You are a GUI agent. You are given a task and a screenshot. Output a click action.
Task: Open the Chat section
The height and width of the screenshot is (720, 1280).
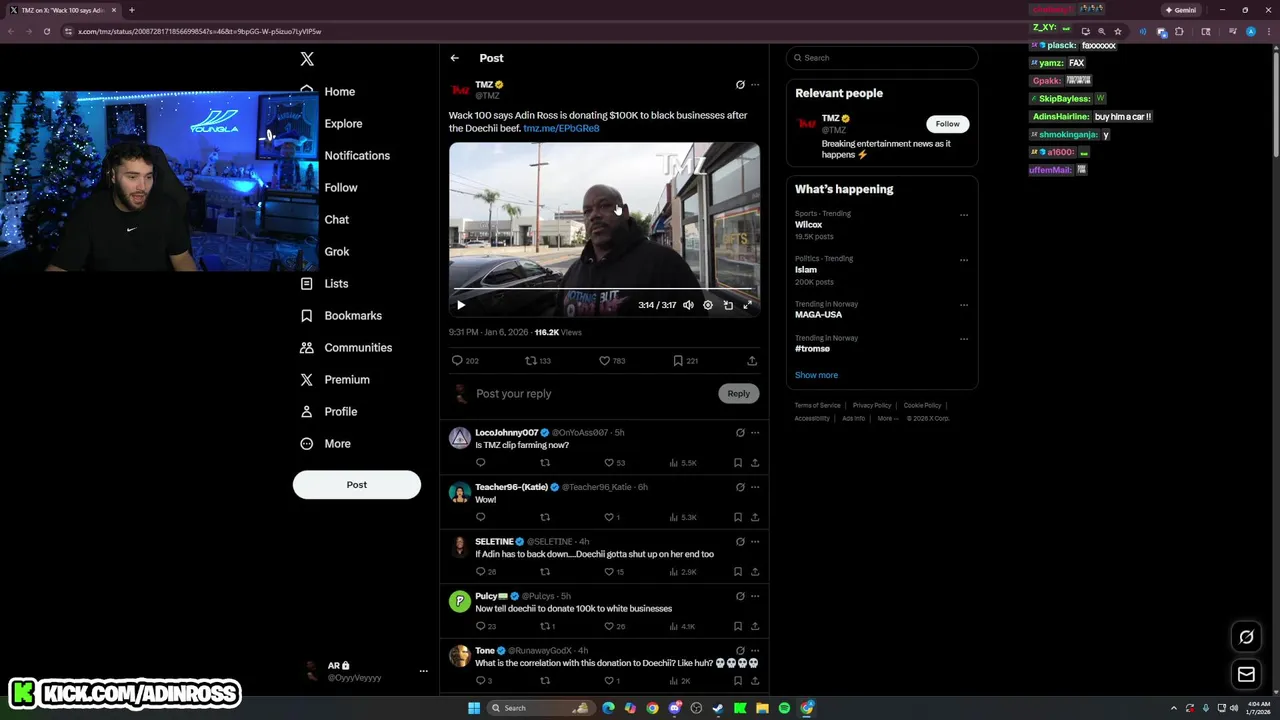pos(336,219)
